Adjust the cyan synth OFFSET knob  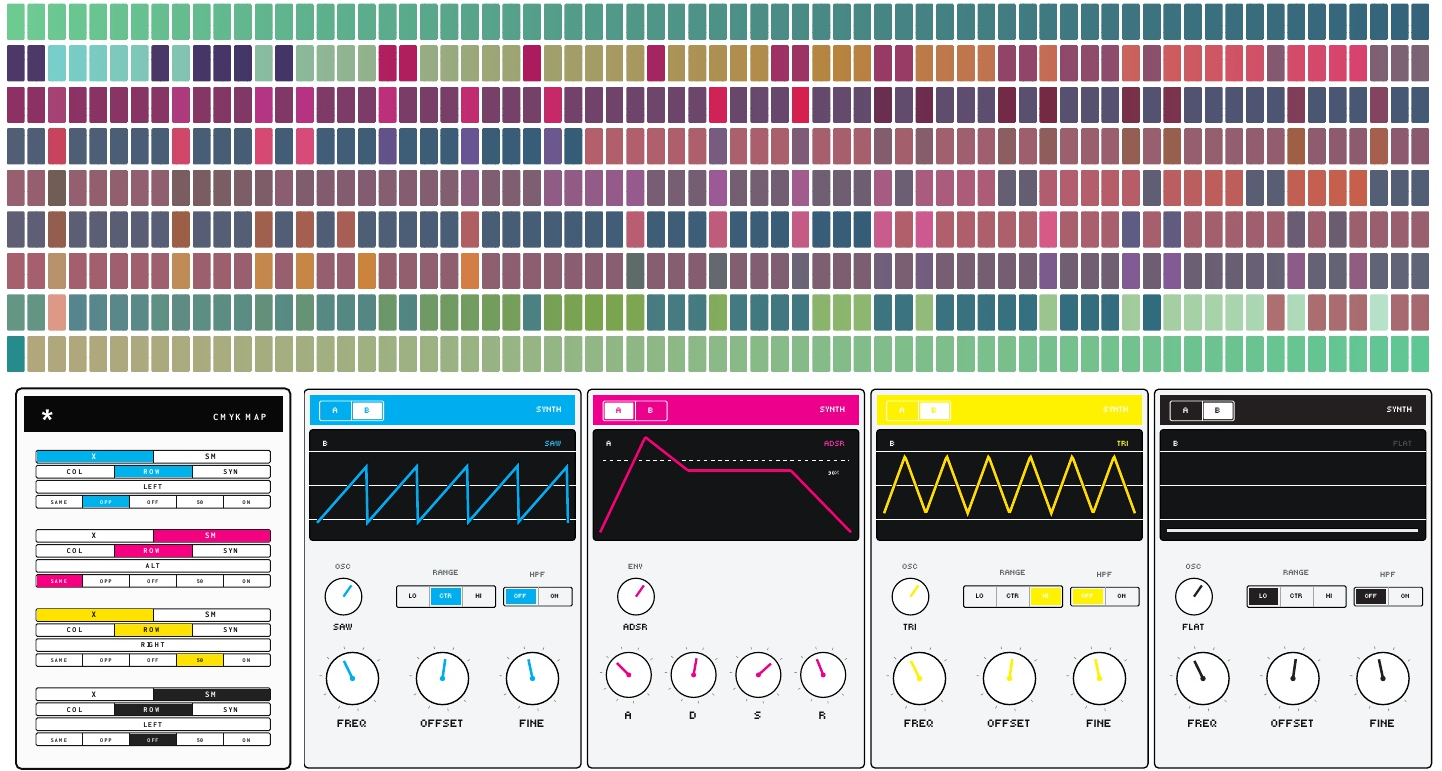tap(442, 678)
